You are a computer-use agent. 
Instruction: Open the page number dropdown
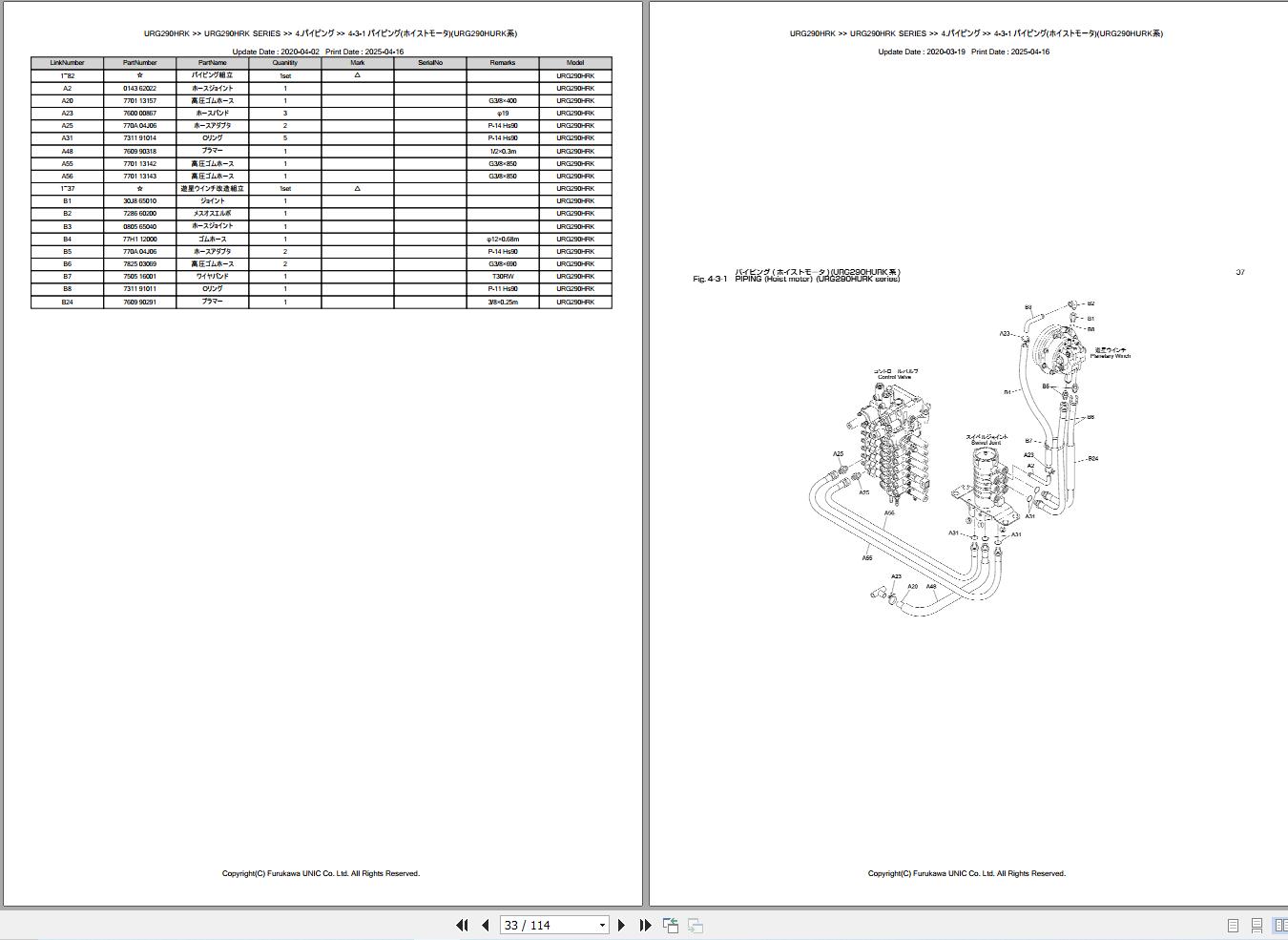(x=602, y=925)
